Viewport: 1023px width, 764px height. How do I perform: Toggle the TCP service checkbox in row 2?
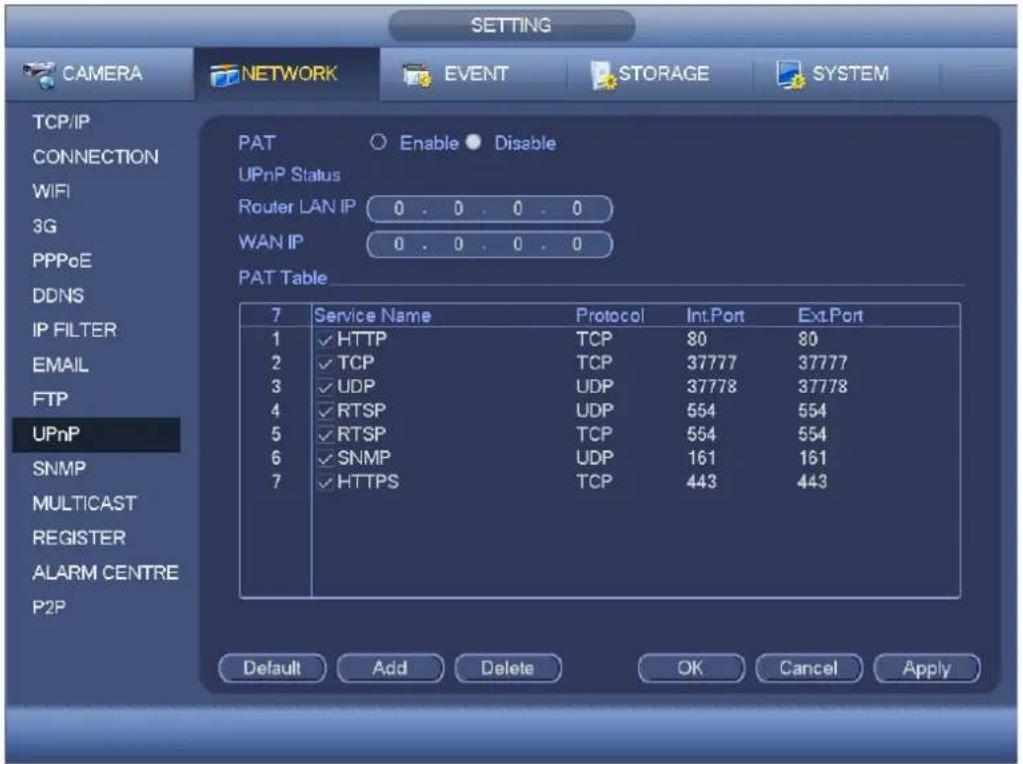326,363
